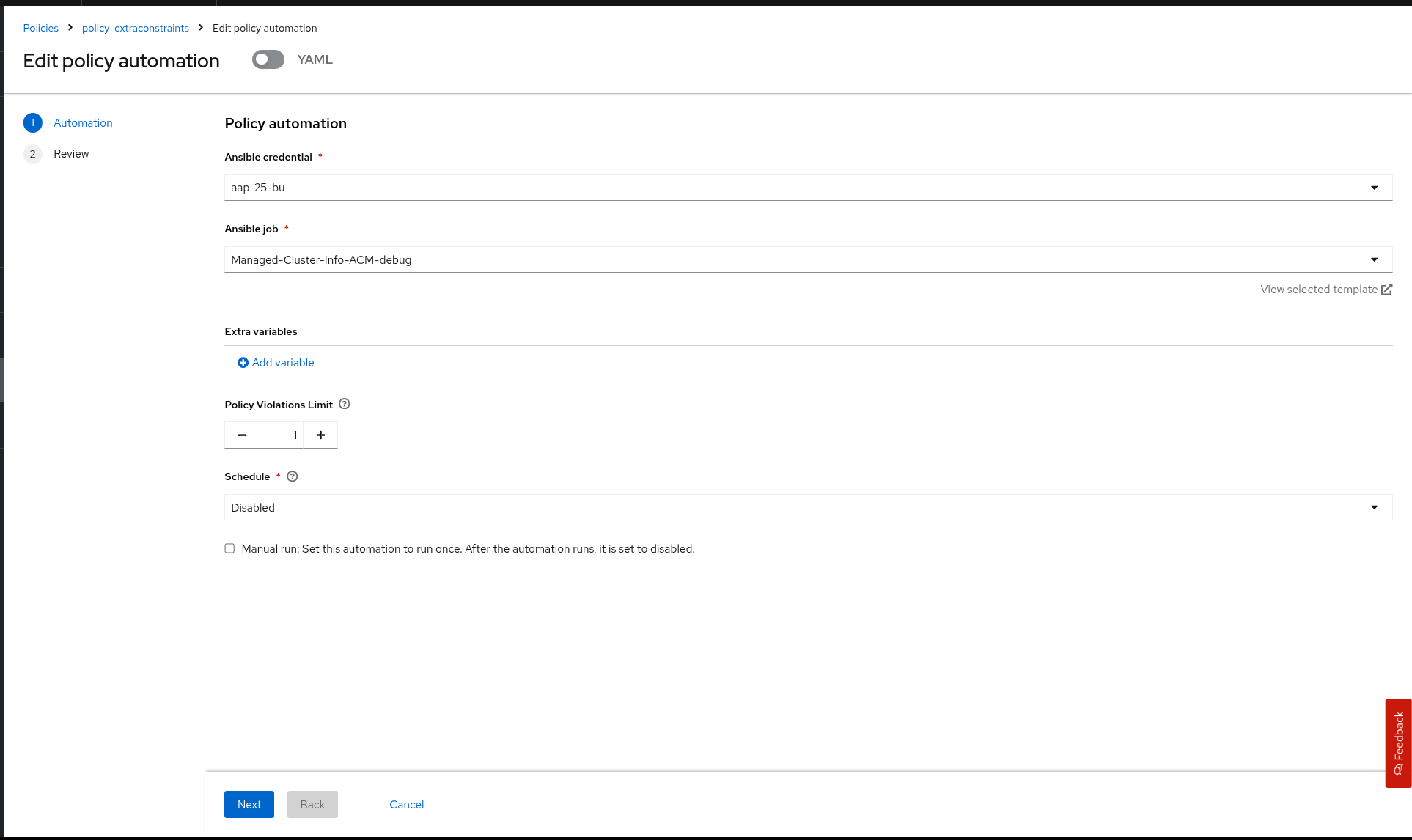Click the plus circle Add variable icon

(x=243, y=363)
